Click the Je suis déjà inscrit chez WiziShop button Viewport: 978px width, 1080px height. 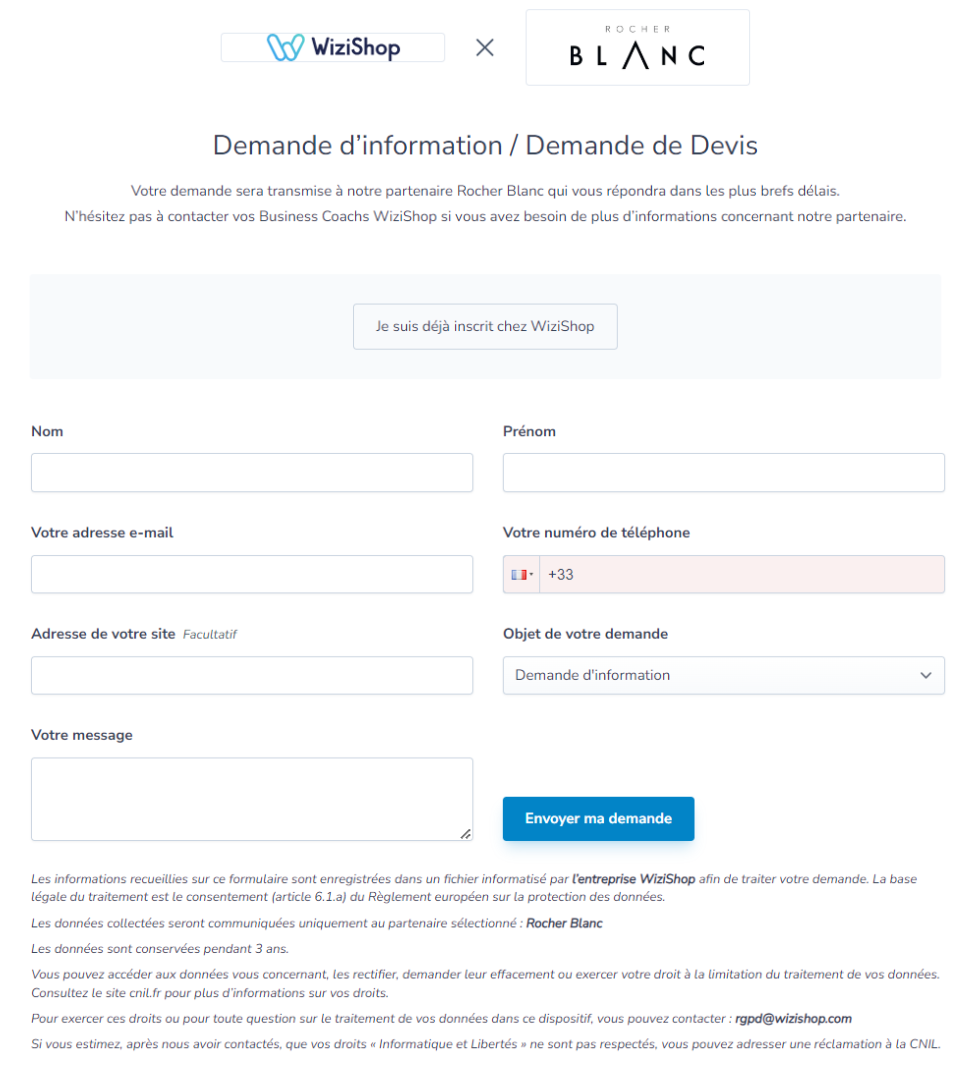[485, 326]
